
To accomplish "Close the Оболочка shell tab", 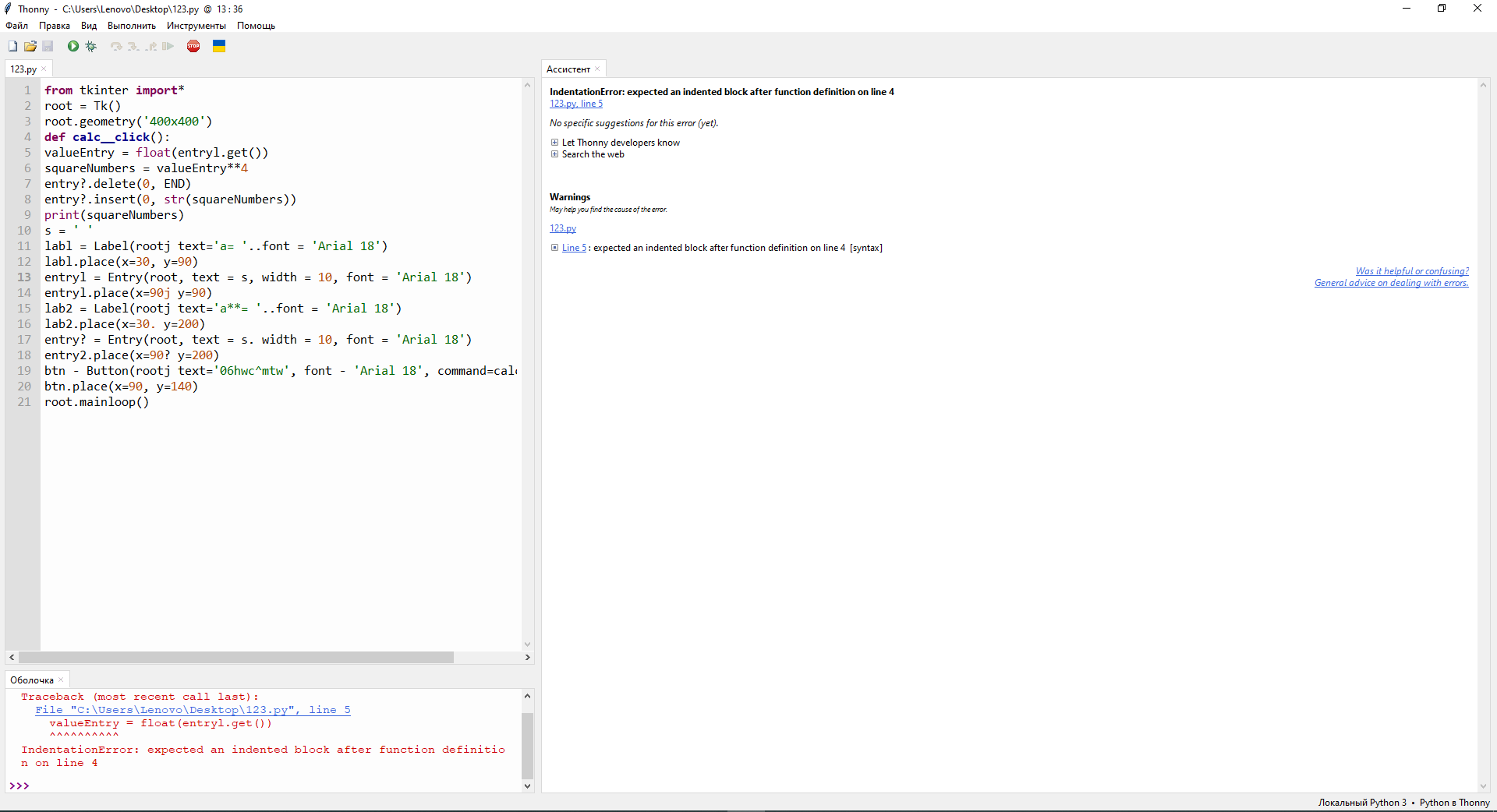I will click(x=61, y=680).
